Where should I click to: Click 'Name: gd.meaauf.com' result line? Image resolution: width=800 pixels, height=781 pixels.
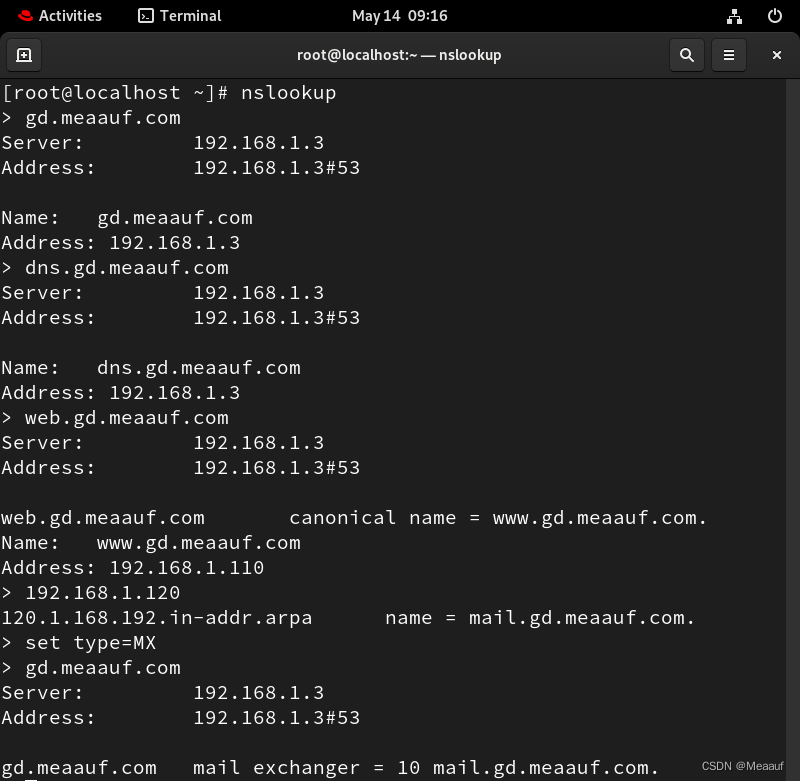click(x=127, y=218)
